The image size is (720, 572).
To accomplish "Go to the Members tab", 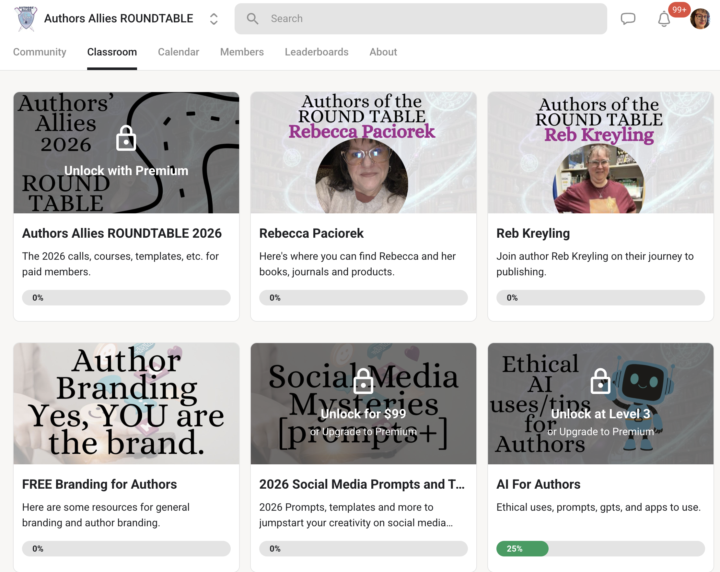I will (242, 52).
